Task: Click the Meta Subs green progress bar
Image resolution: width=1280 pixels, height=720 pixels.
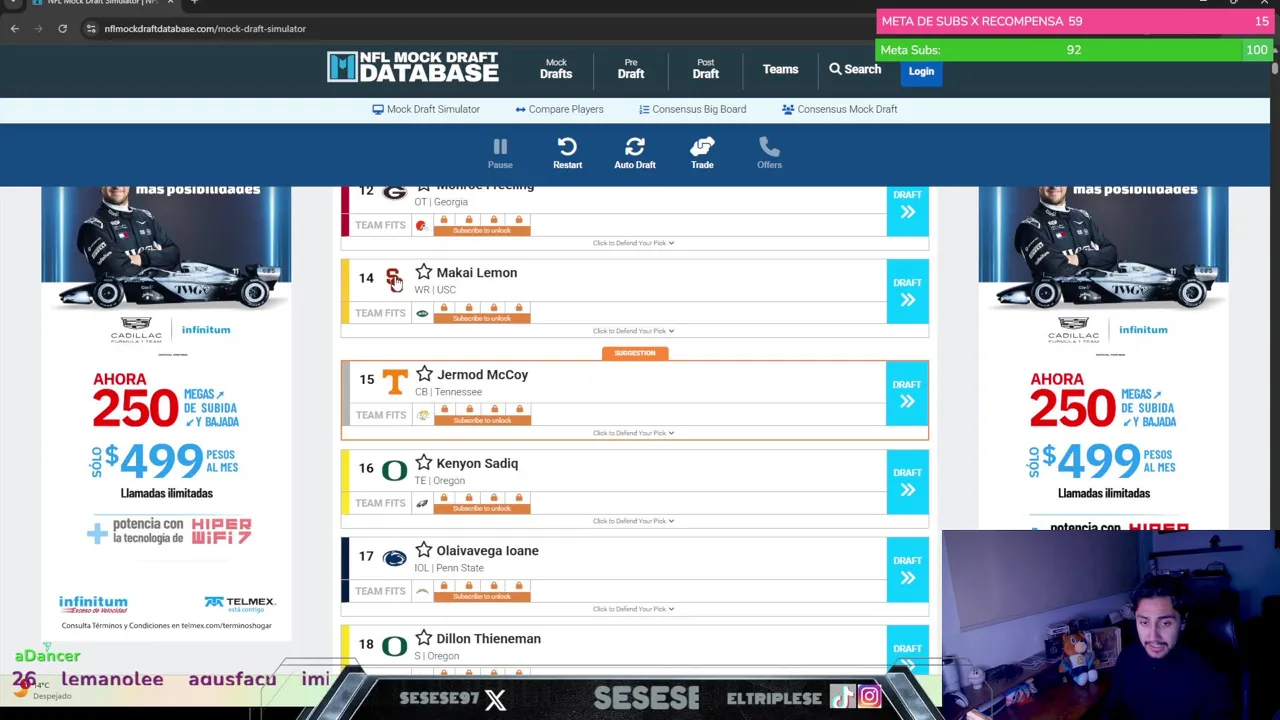Action: click(x=1073, y=50)
